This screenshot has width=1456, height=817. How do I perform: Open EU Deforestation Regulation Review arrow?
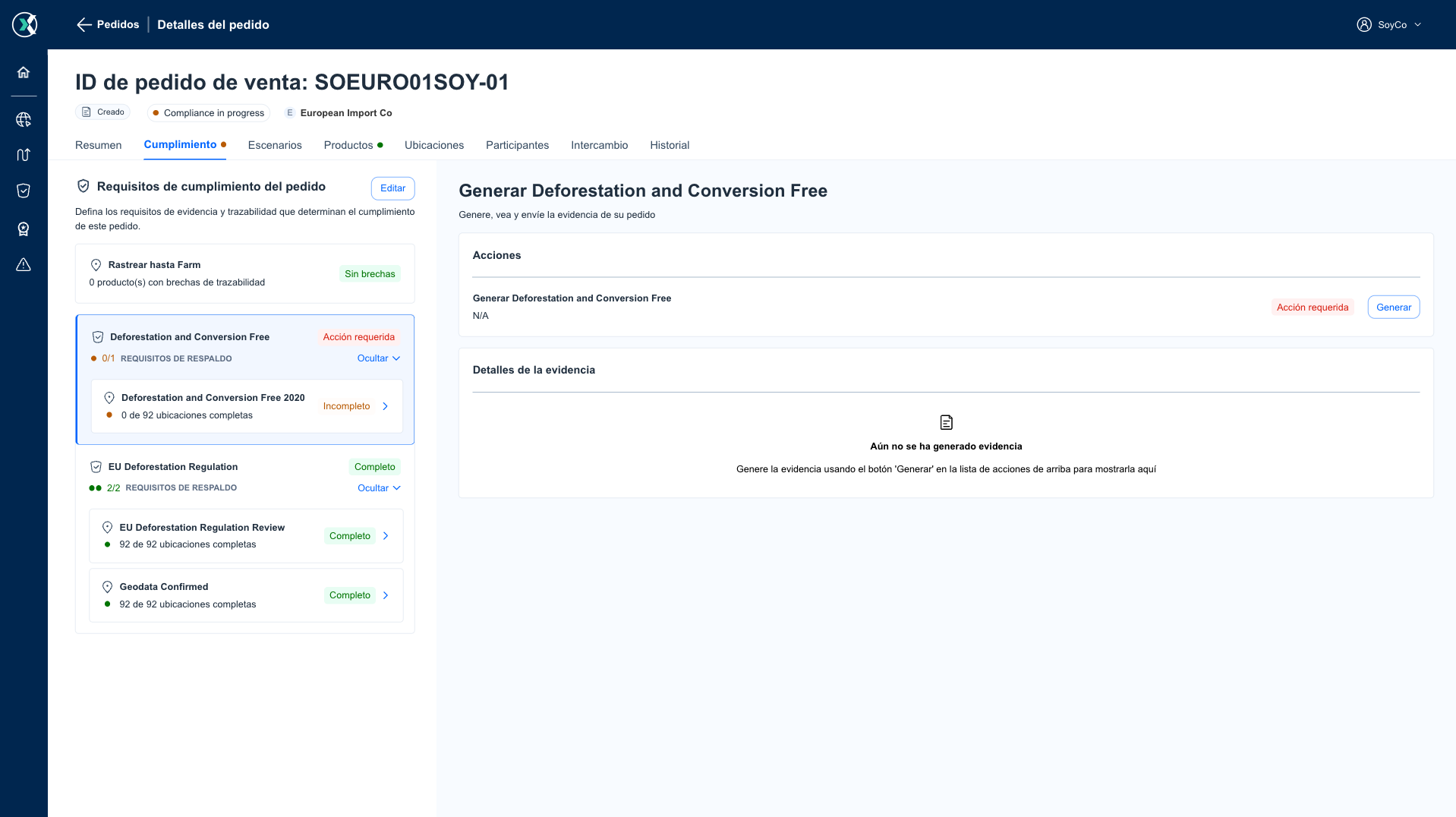(x=386, y=536)
